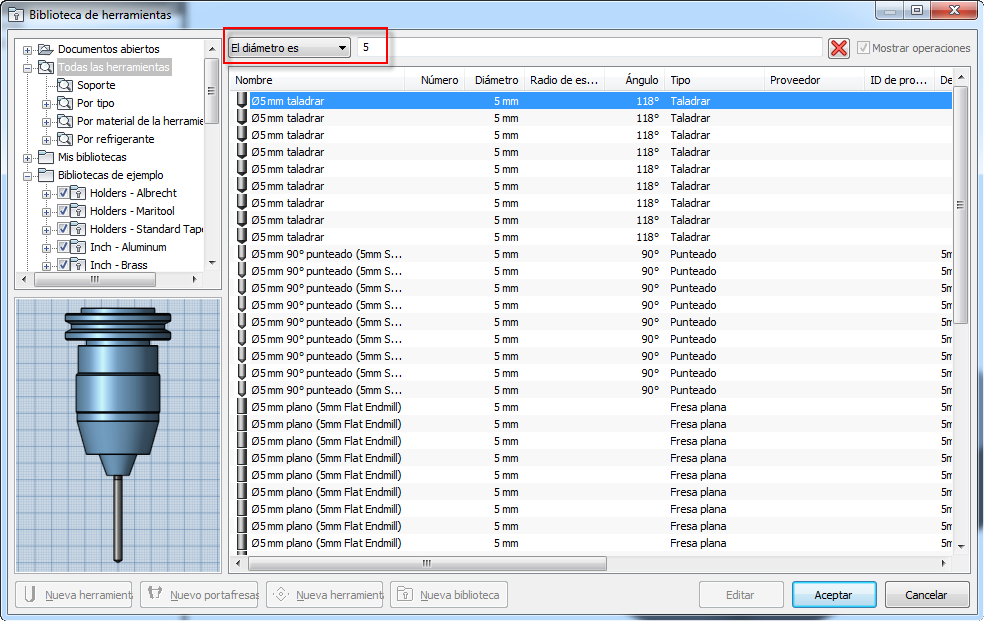Image resolution: width=984 pixels, height=621 pixels.
Task: Sort the list by the Ángulo column header
Action: (634, 80)
